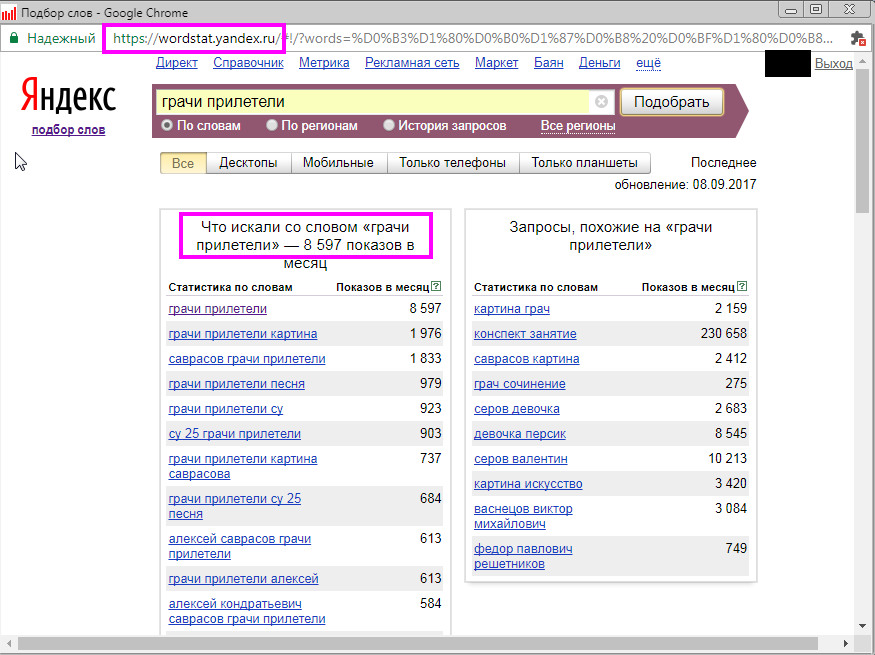Image resolution: width=875 pixels, height=655 pixels.
Task: Open the 'серов валентин' similar query
Action: (521, 459)
